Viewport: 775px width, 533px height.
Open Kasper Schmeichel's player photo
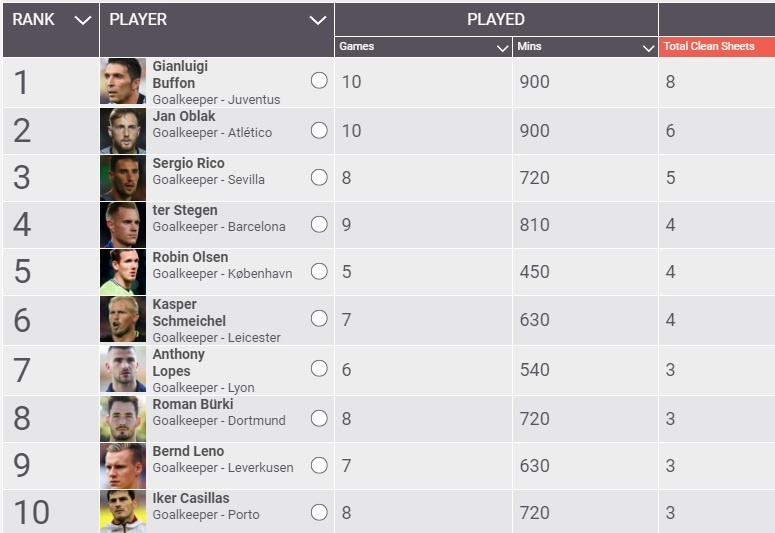point(123,319)
